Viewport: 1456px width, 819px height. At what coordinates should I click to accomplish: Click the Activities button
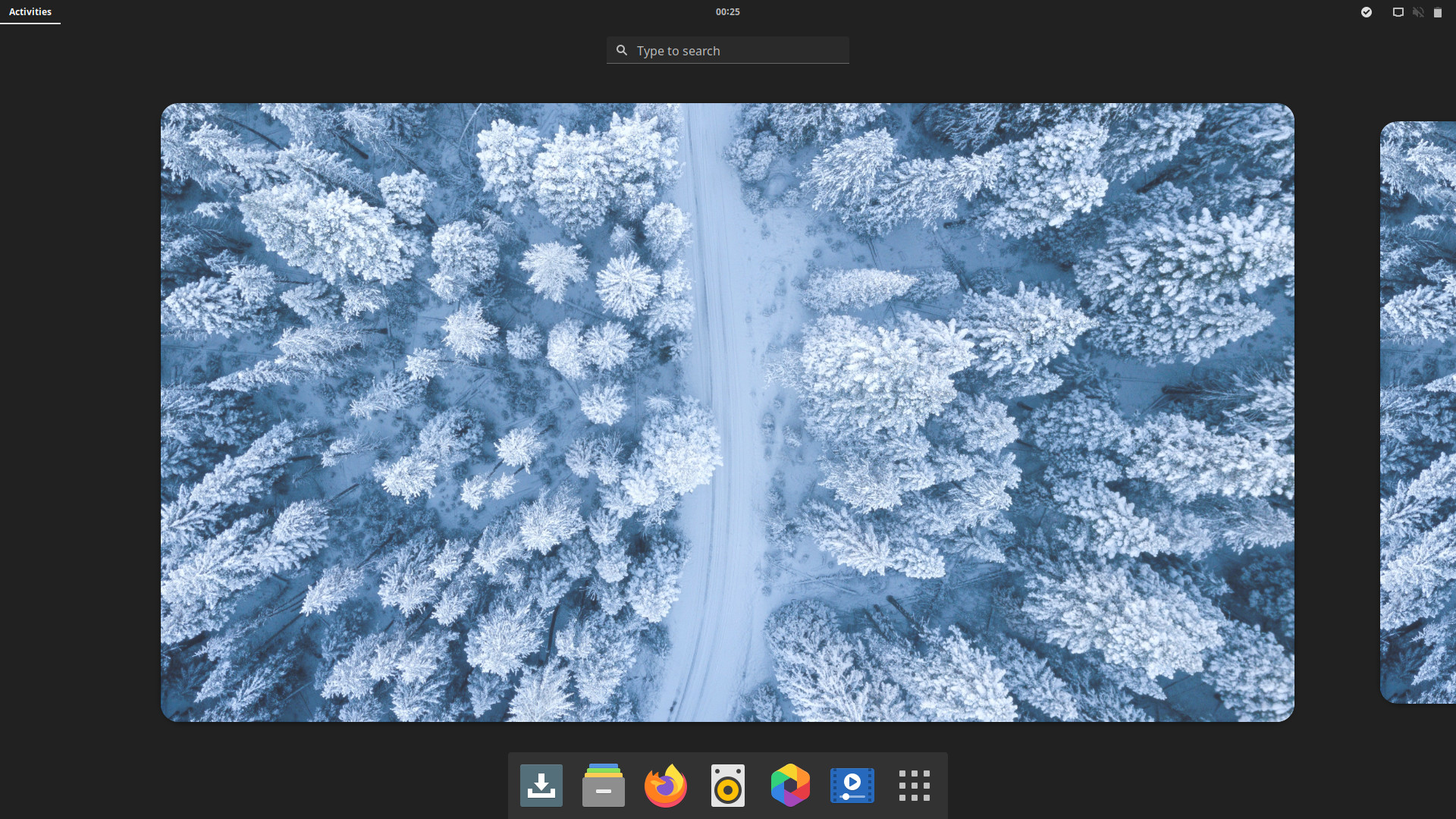coord(30,12)
